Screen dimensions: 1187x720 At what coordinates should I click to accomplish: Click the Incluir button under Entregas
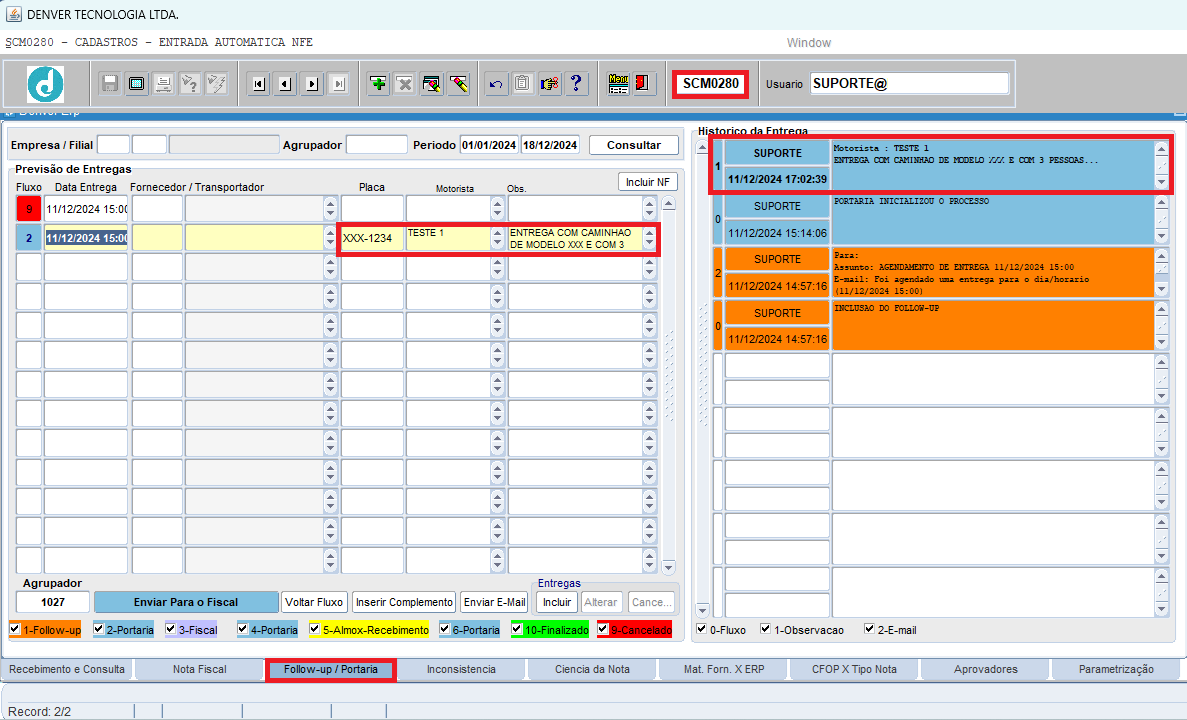(x=557, y=602)
